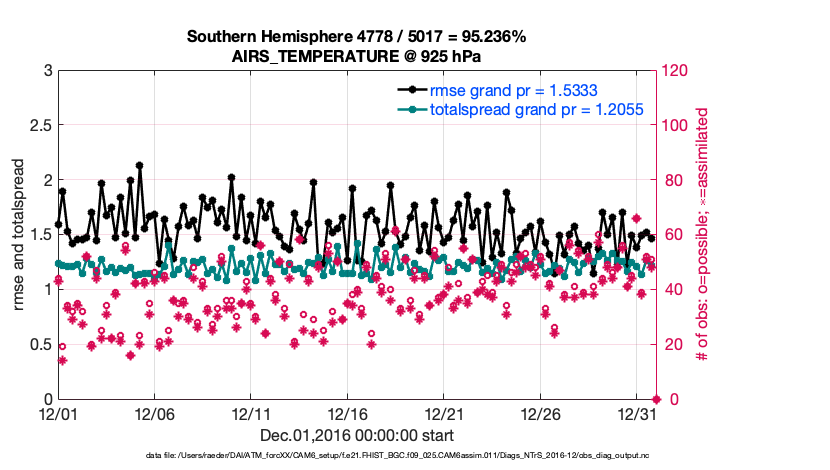
Task: Click the 12/31 date tick label
Action: [x=637, y=413]
